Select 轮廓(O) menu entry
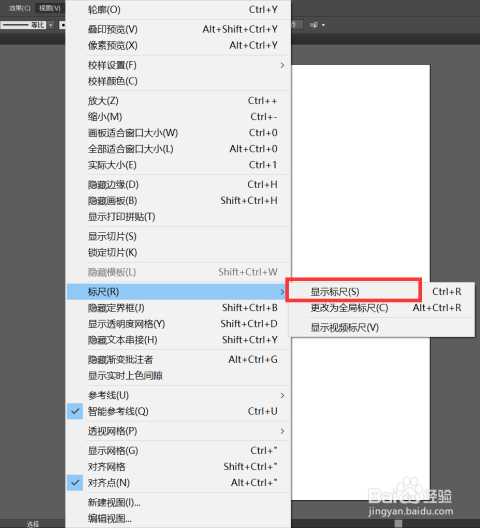480x528 pixels. 178,10
